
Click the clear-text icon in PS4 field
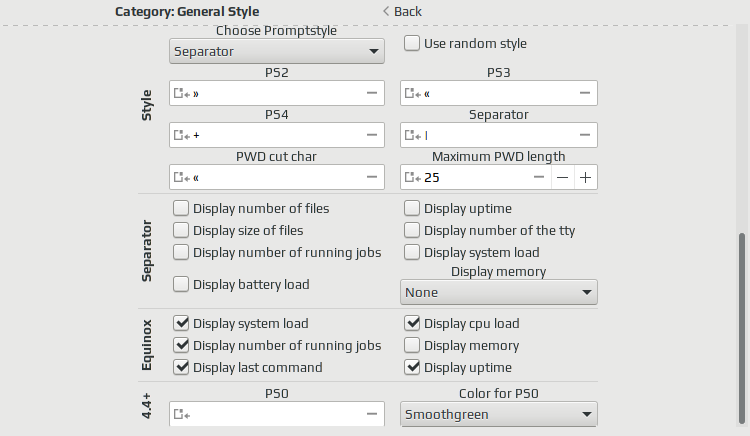372,135
